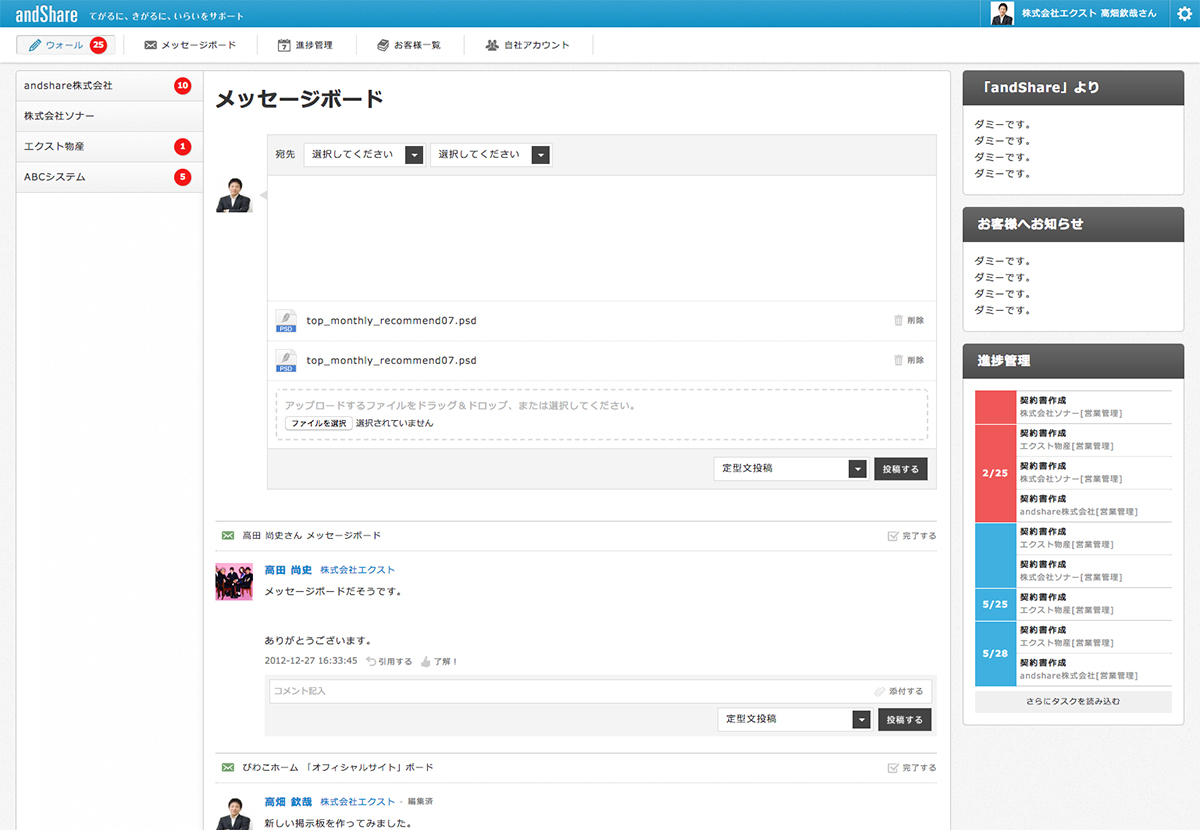This screenshot has width=1200, height=830.
Task: Click the red 2/25 date block
Action: [995, 473]
